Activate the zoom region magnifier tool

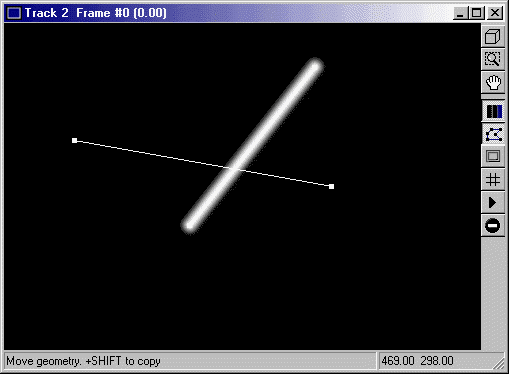(x=493, y=59)
